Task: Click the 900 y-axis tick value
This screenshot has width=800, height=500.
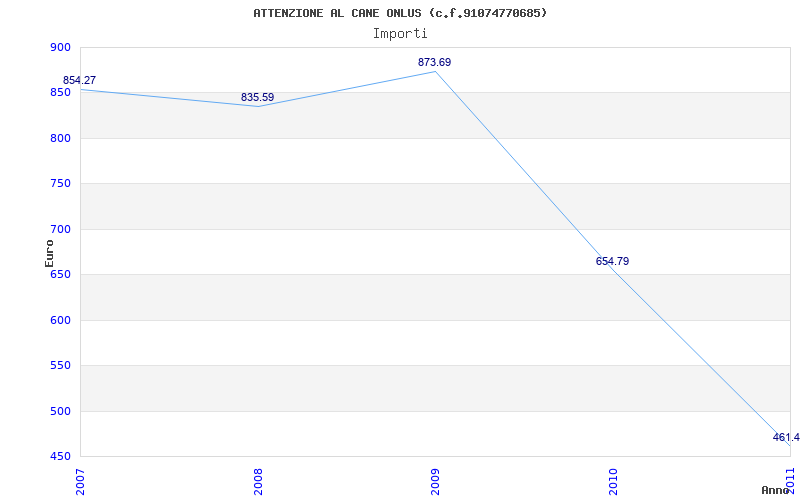Action: pyautogui.click(x=60, y=47)
